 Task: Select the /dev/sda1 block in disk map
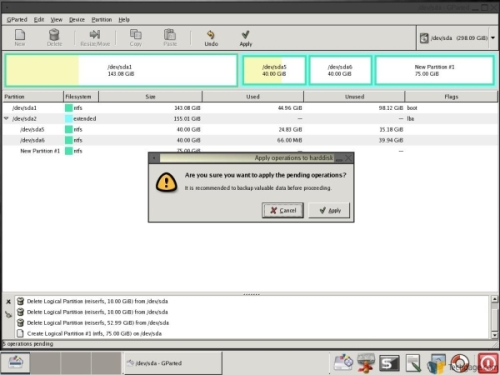121,70
